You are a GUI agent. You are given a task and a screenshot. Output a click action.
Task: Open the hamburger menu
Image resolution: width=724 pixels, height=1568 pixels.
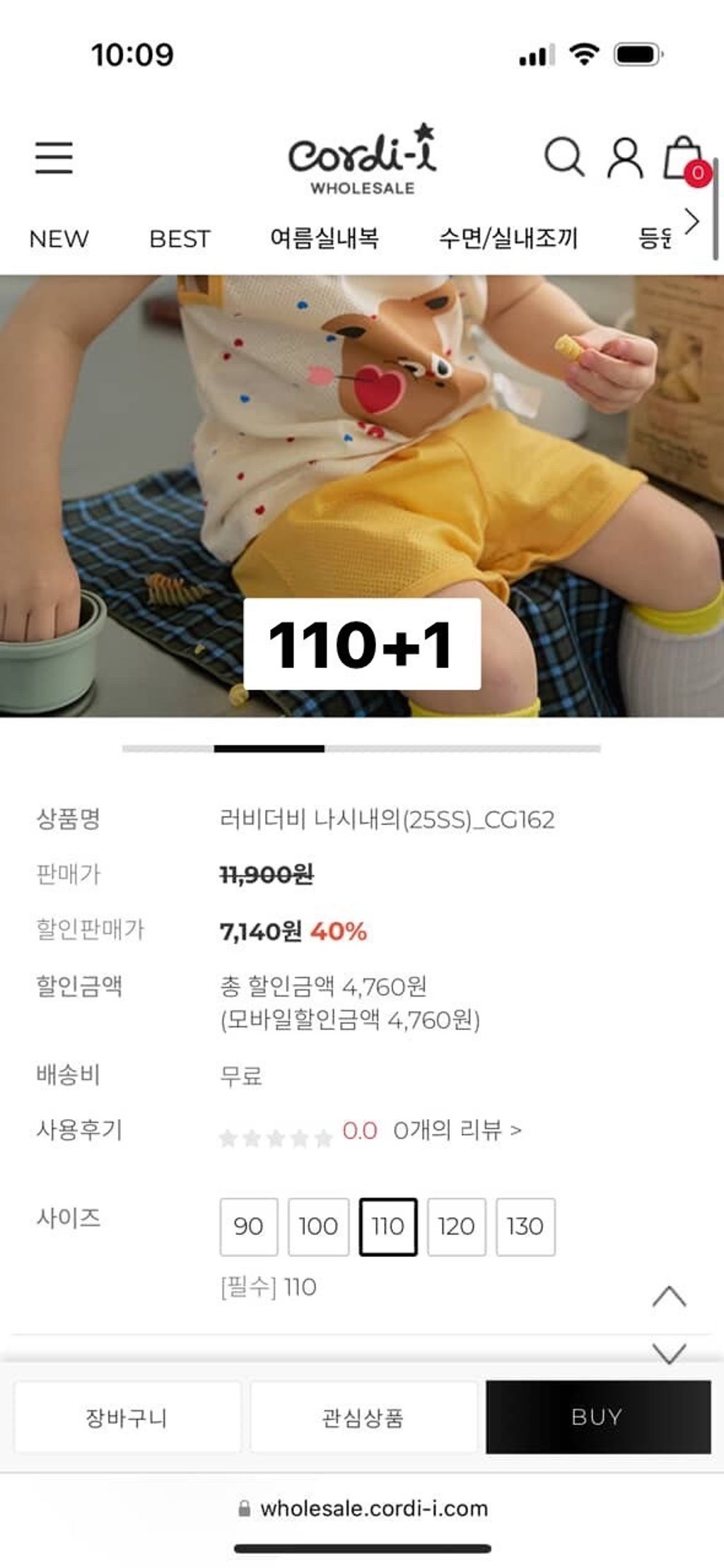coord(54,157)
